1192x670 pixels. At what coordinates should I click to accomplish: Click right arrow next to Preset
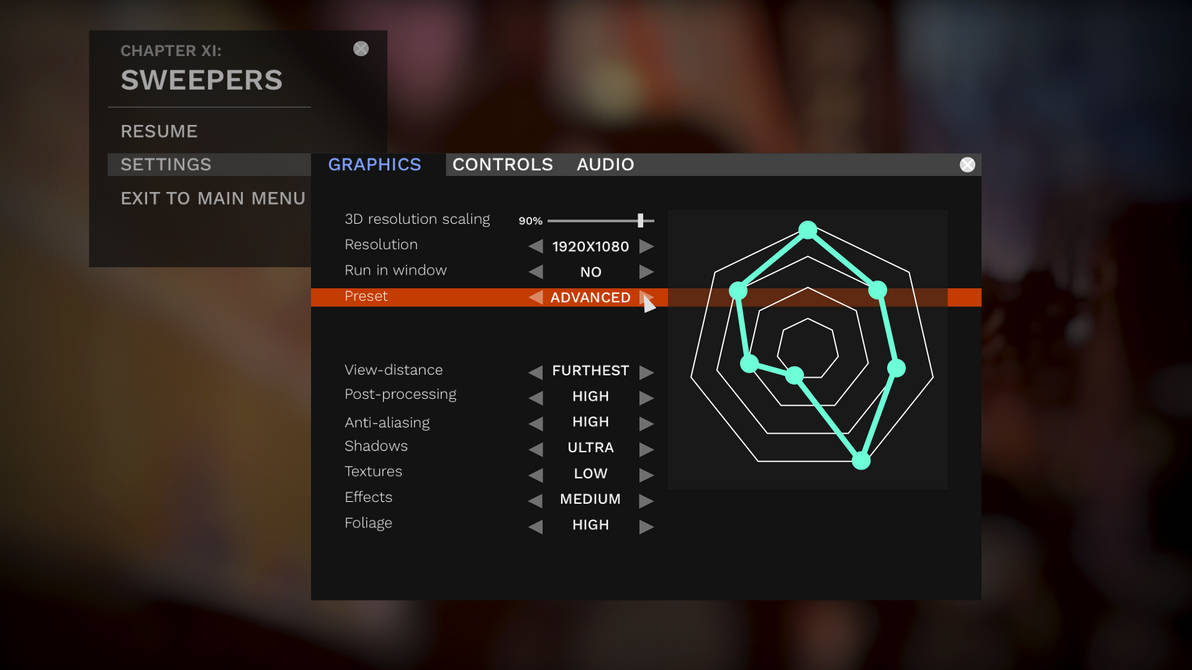coord(647,297)
